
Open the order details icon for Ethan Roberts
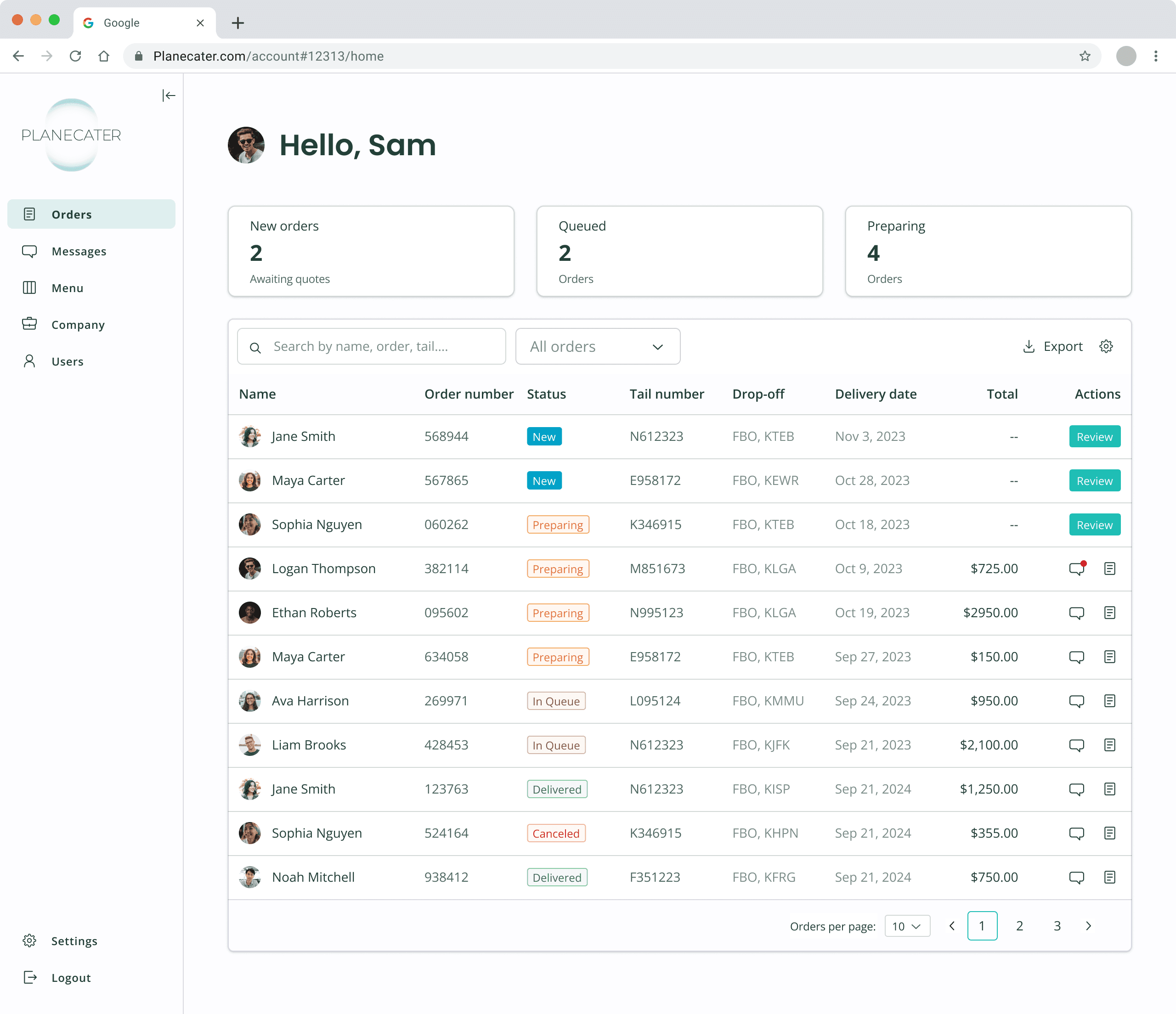click(x=1109, y=613)
